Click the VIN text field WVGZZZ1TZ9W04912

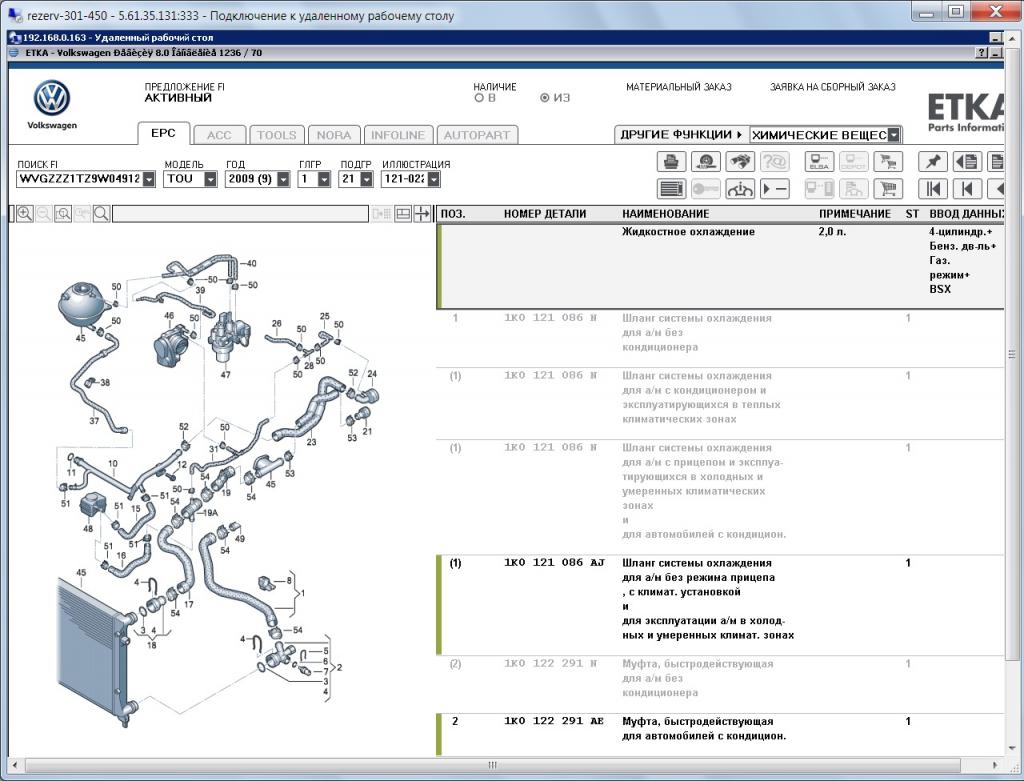tap(79, 179)
